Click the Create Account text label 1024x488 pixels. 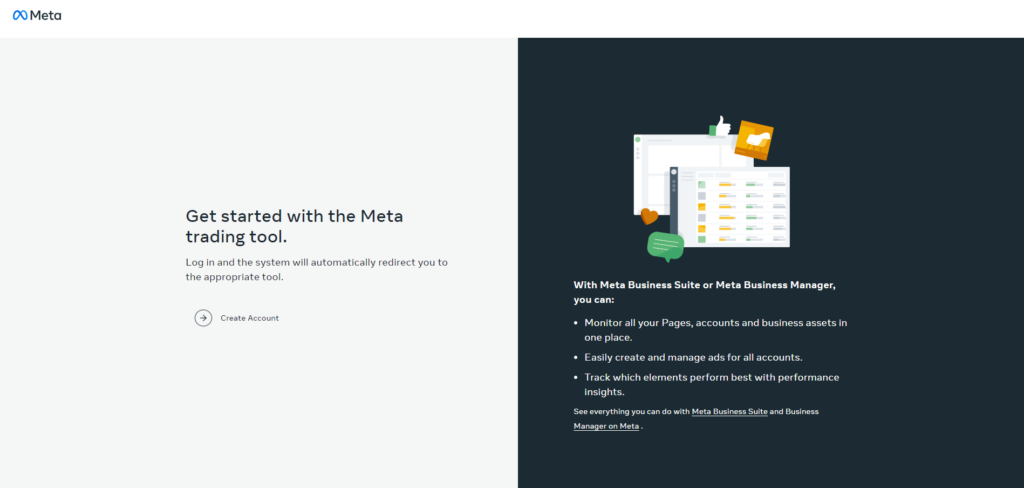(249, 318)
